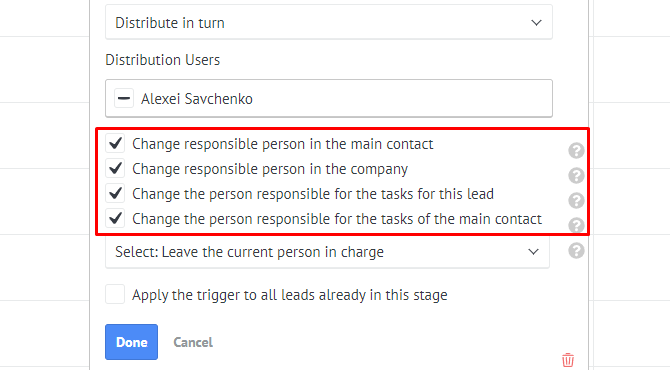Click help icon beside main contact checkbox
This screenshot has width=670, height=370.
(576, 150)
